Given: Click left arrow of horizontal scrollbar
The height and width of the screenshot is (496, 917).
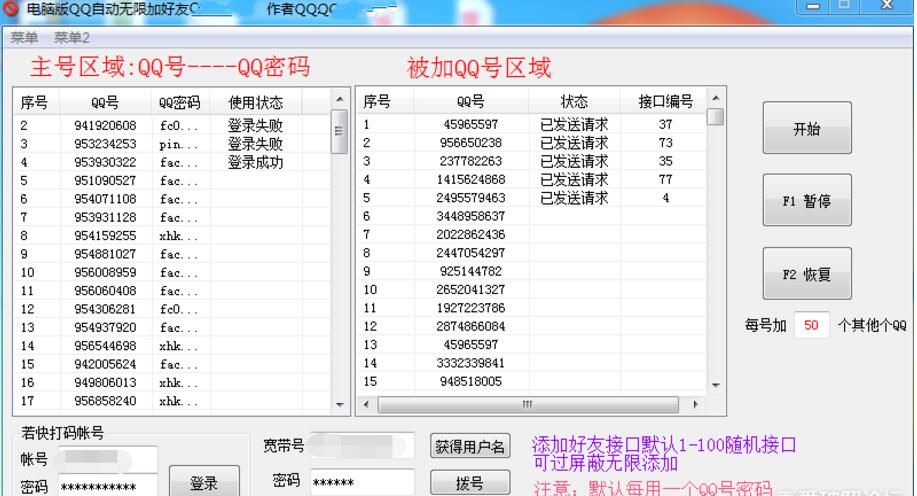Looking at the screenshot, I should (367, 404).
